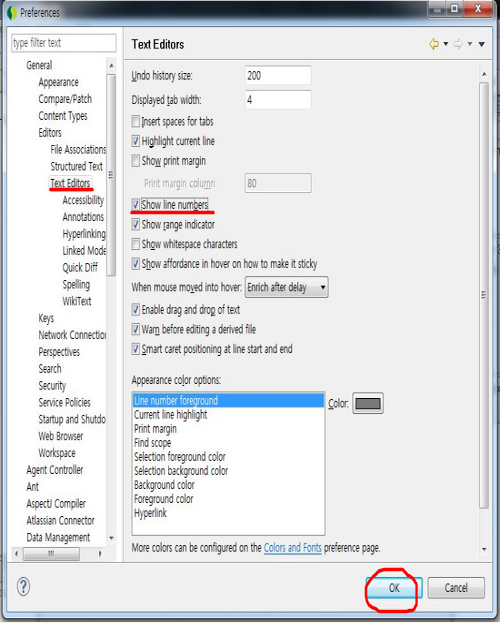500x623 pixels.
Task: Select AspectJ Compiler tree node
Action: point(56,504)
